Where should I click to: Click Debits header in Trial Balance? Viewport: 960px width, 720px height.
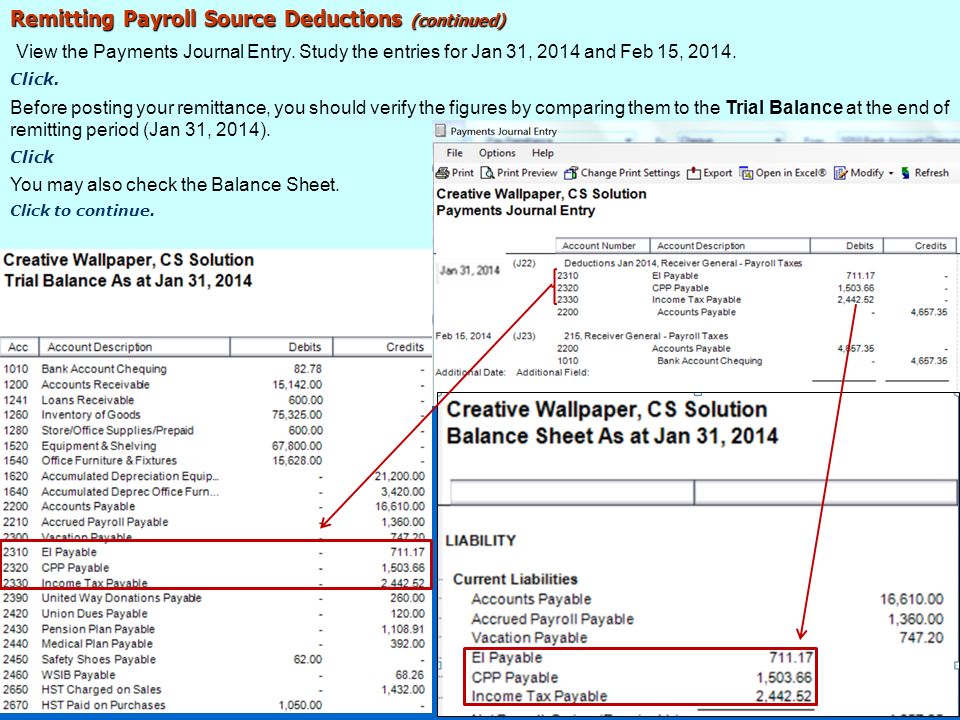[x=281, y=347]
